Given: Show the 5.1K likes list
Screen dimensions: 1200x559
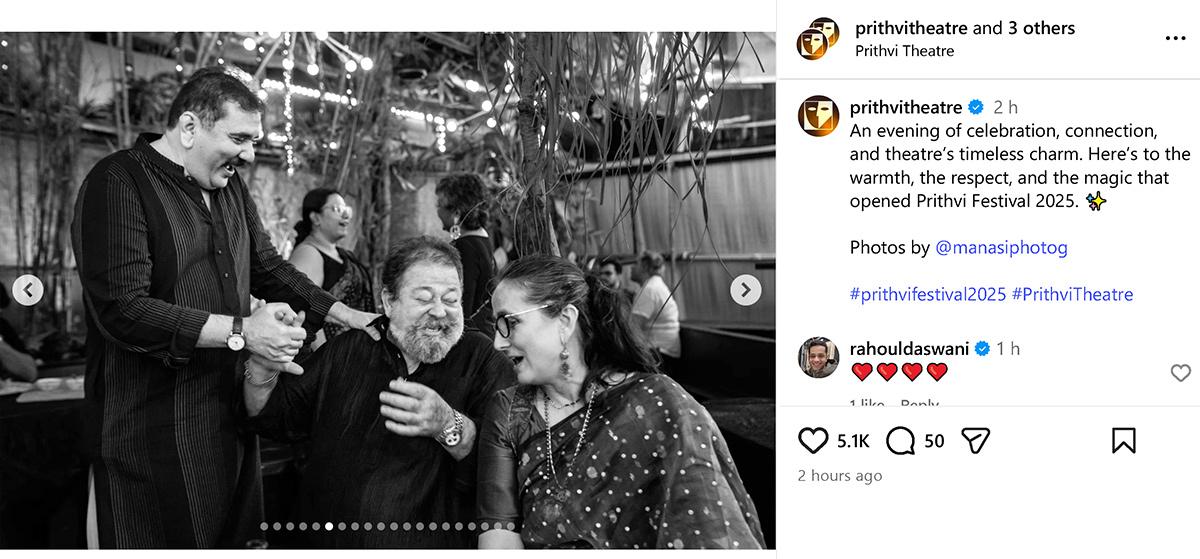Looking at the screenshot, I should [853, 440].
